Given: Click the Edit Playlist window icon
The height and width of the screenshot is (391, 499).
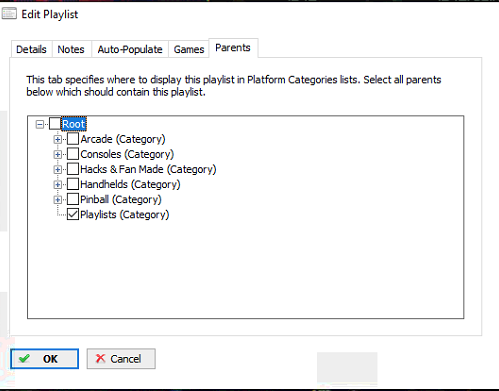Looking at the screenshot, I should (x=9, y=14).
